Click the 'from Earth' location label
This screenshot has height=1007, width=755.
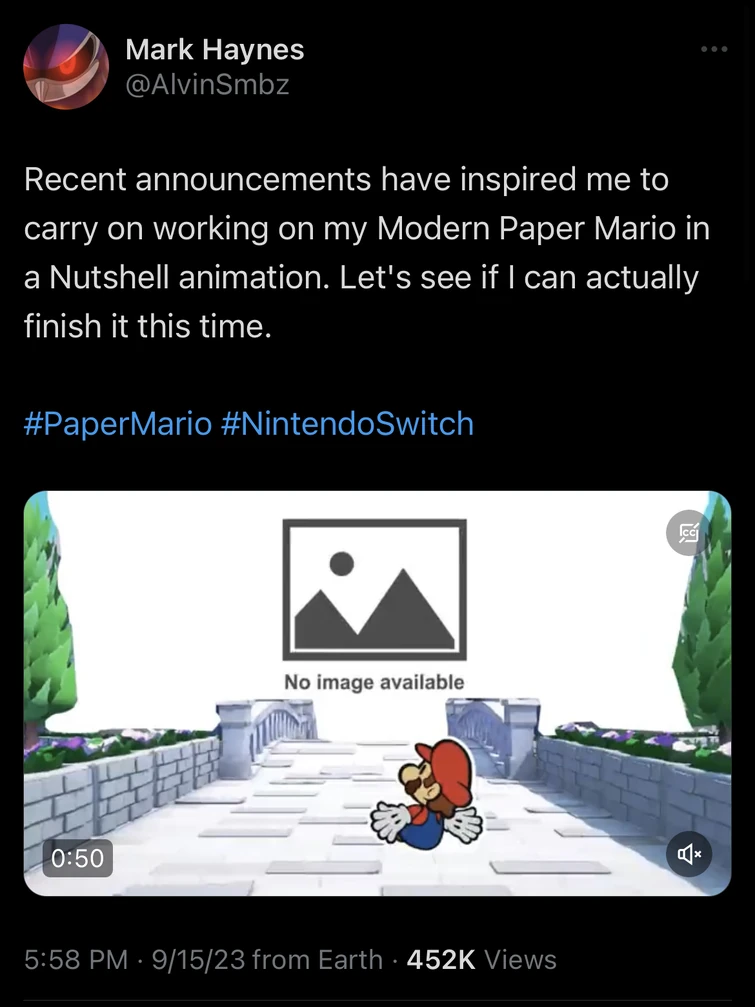(x=318, y=960)
